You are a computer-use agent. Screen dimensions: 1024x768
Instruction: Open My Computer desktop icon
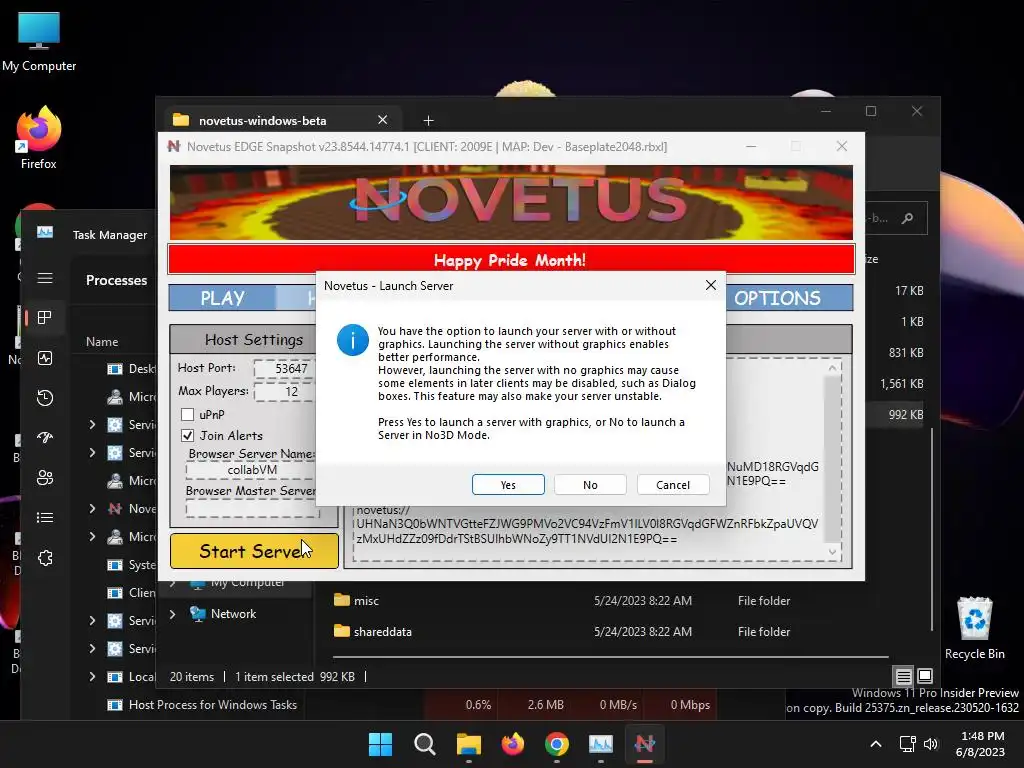(39, 41)
